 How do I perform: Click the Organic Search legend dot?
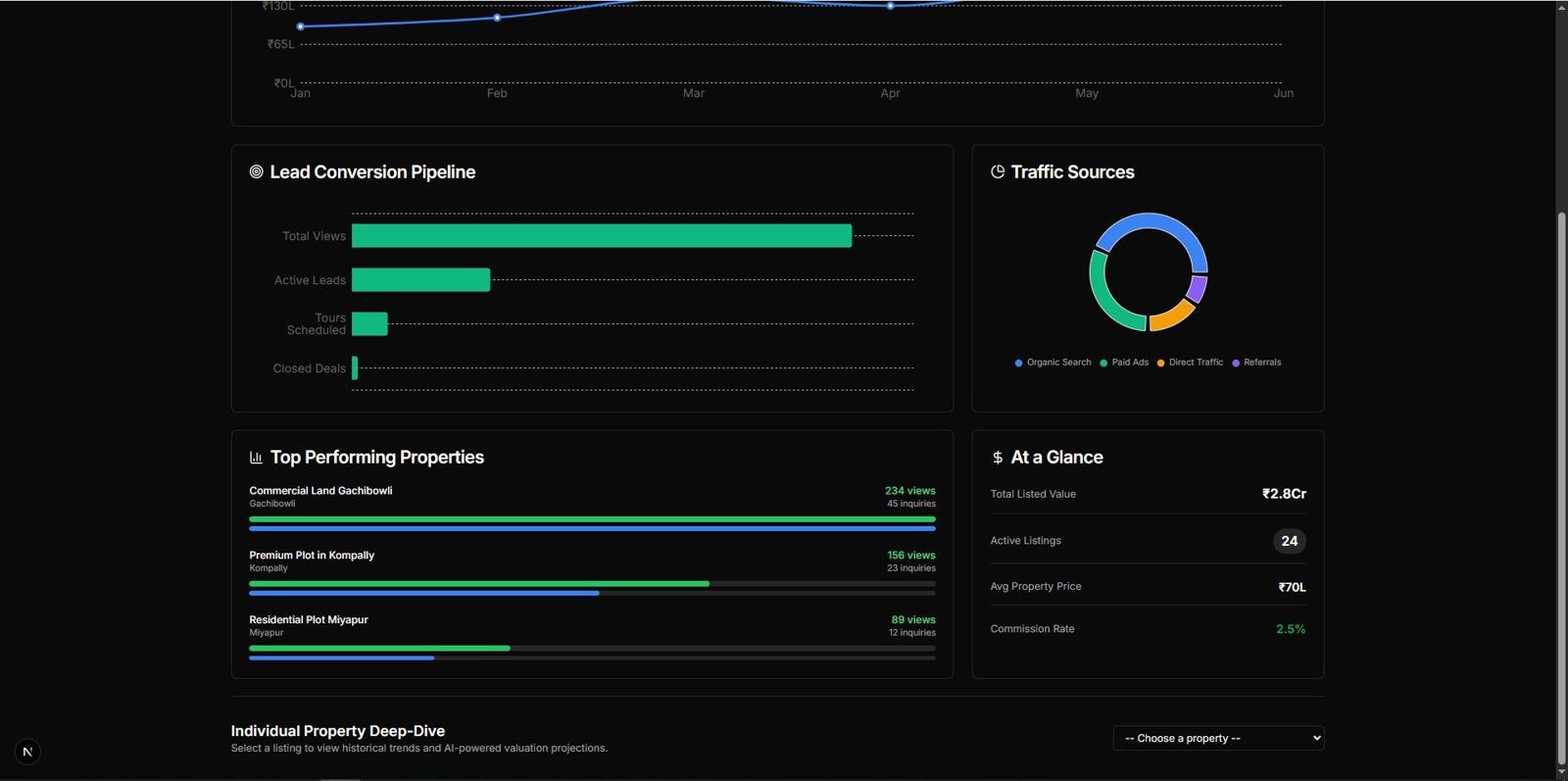(1018, 363)
